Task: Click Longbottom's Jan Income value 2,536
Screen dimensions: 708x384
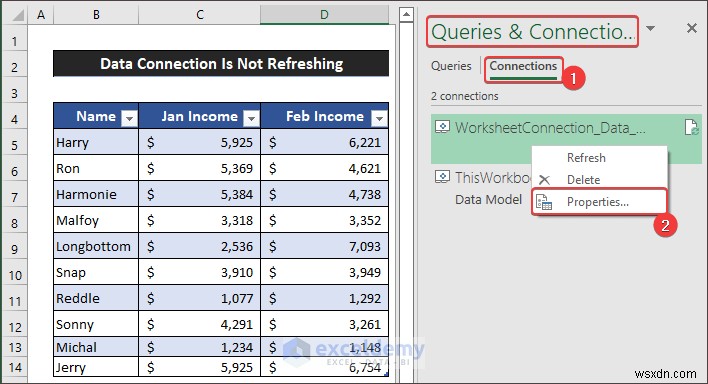Action: point(200,246)
